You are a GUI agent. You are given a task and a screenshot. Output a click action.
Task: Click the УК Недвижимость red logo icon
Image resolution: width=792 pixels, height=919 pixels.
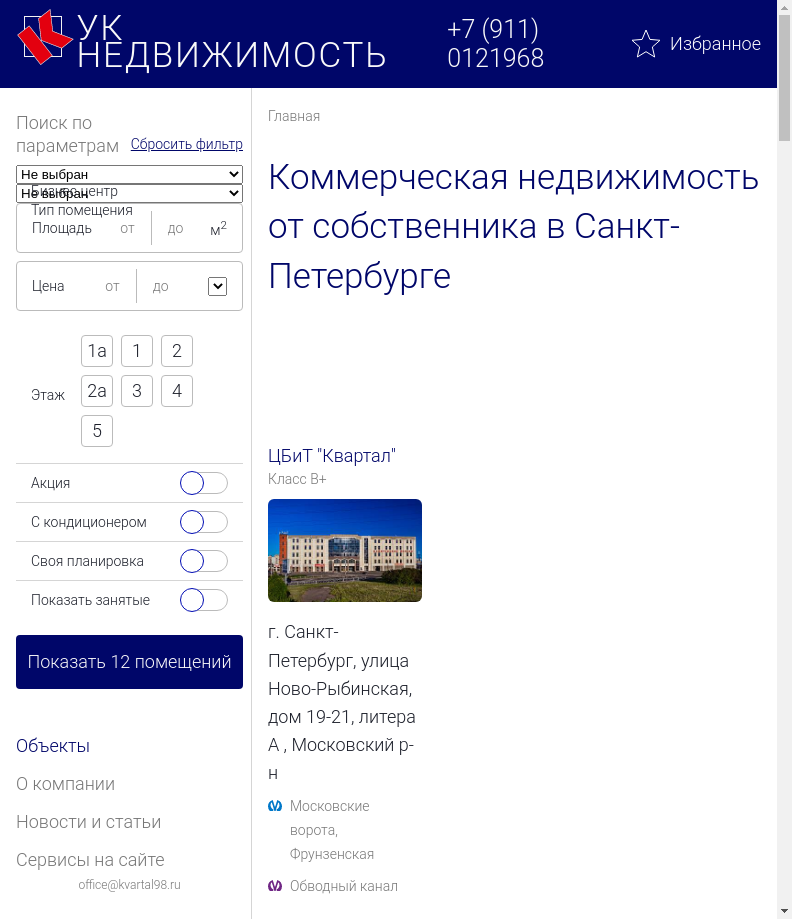(x=45, y=37)
